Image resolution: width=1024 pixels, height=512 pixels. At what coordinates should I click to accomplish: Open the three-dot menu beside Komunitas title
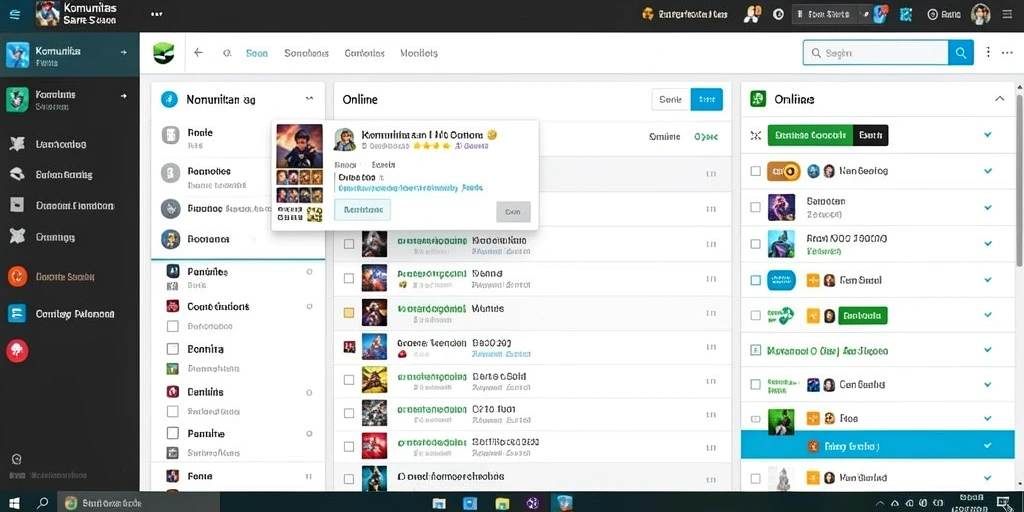coord(157,14)
